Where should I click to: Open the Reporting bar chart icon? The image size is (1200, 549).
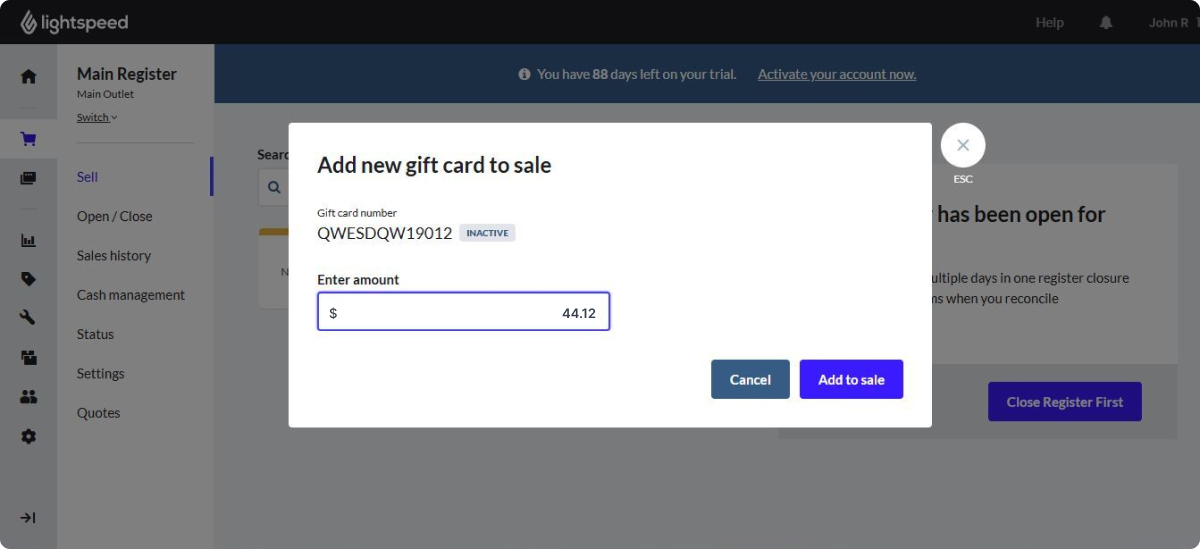[28, 240]
